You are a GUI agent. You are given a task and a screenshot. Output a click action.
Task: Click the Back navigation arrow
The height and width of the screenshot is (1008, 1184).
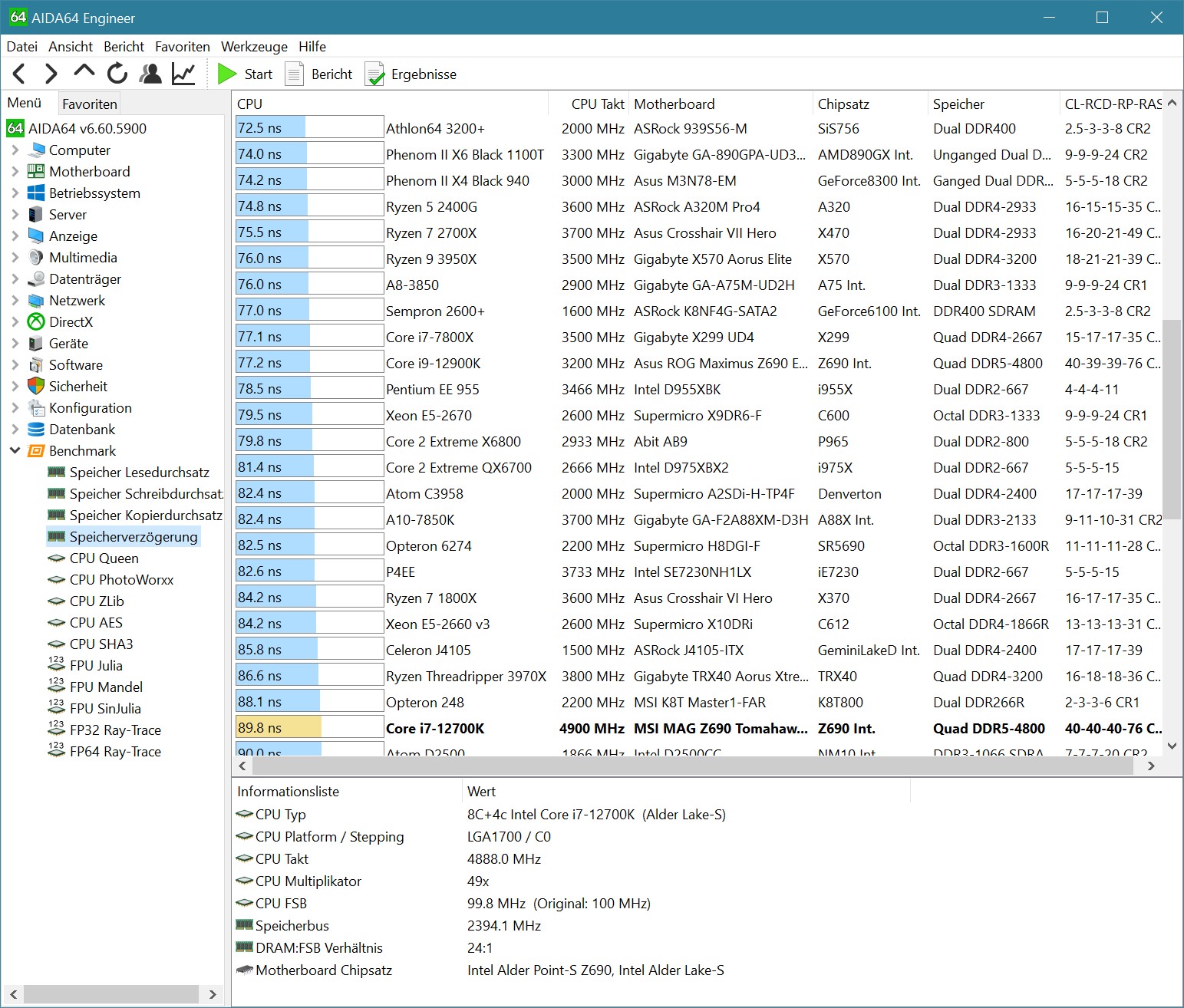(x=20, y=74)
